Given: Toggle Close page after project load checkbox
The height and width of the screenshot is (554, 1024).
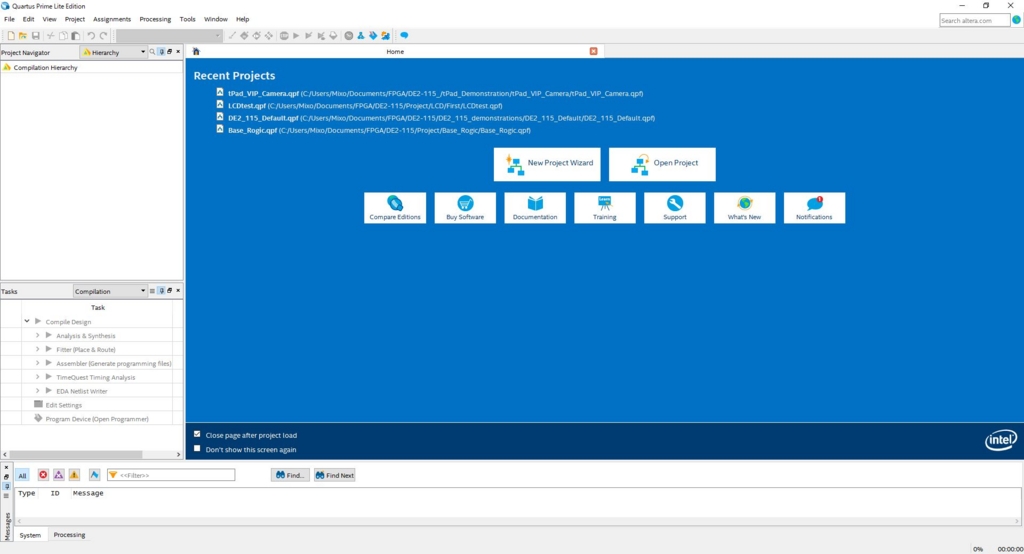Looking at the screenshot, I should tap(197, 434).
